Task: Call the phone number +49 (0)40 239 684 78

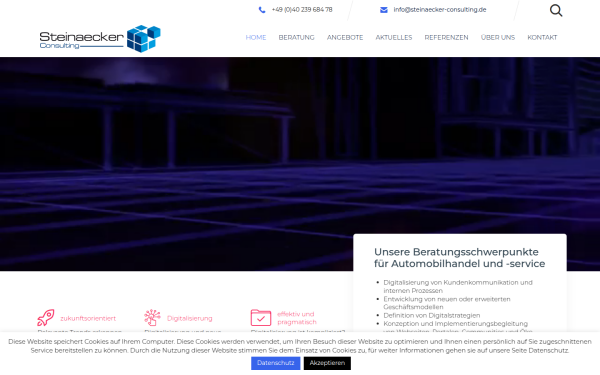Action: point(302,10)
